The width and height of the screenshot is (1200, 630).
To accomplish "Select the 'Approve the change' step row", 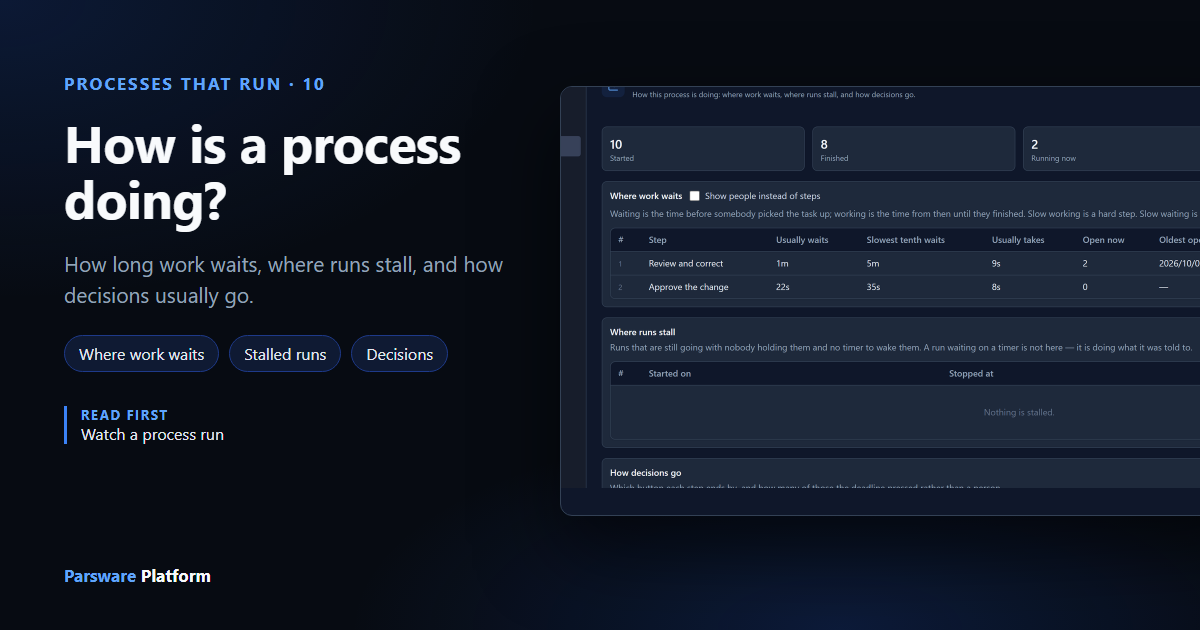I will point(905,287).
